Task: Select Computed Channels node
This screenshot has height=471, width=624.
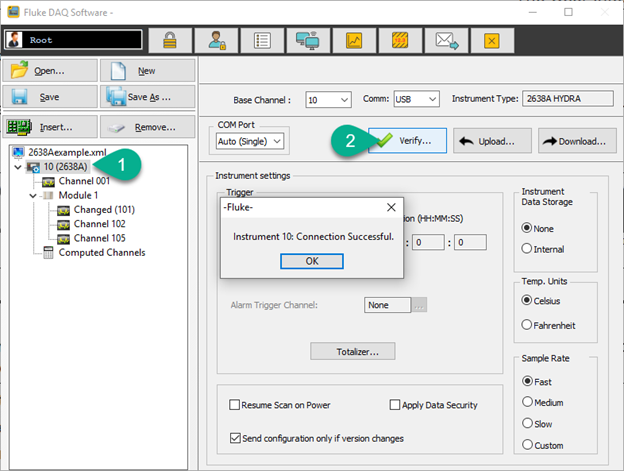Action: pyautogui.click(x=102, y=253)
